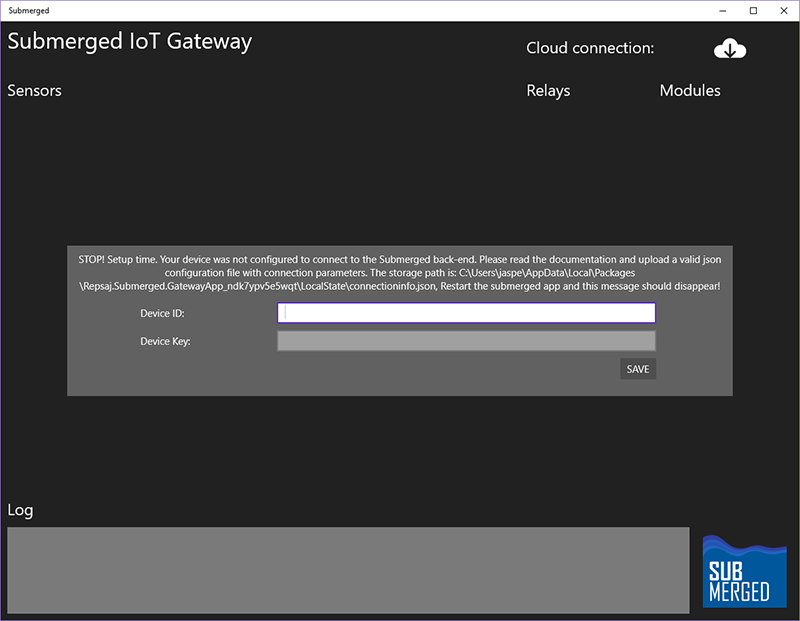Image resolution: width=800 pixels, height=621 pixels.
Task: Click the 'Cloud connection:' label
Action: pos(590,48)
